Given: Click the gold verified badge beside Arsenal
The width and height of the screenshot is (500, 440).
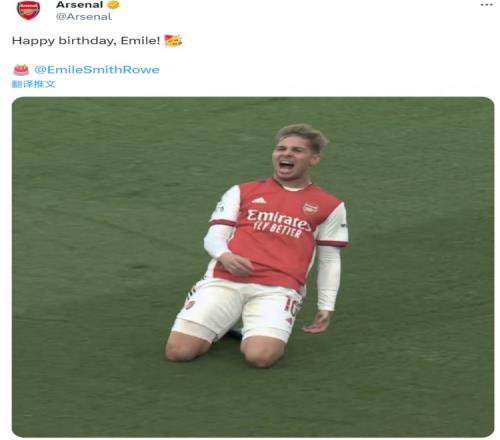Looking at the screenshot, I should [x=113, y=5].
